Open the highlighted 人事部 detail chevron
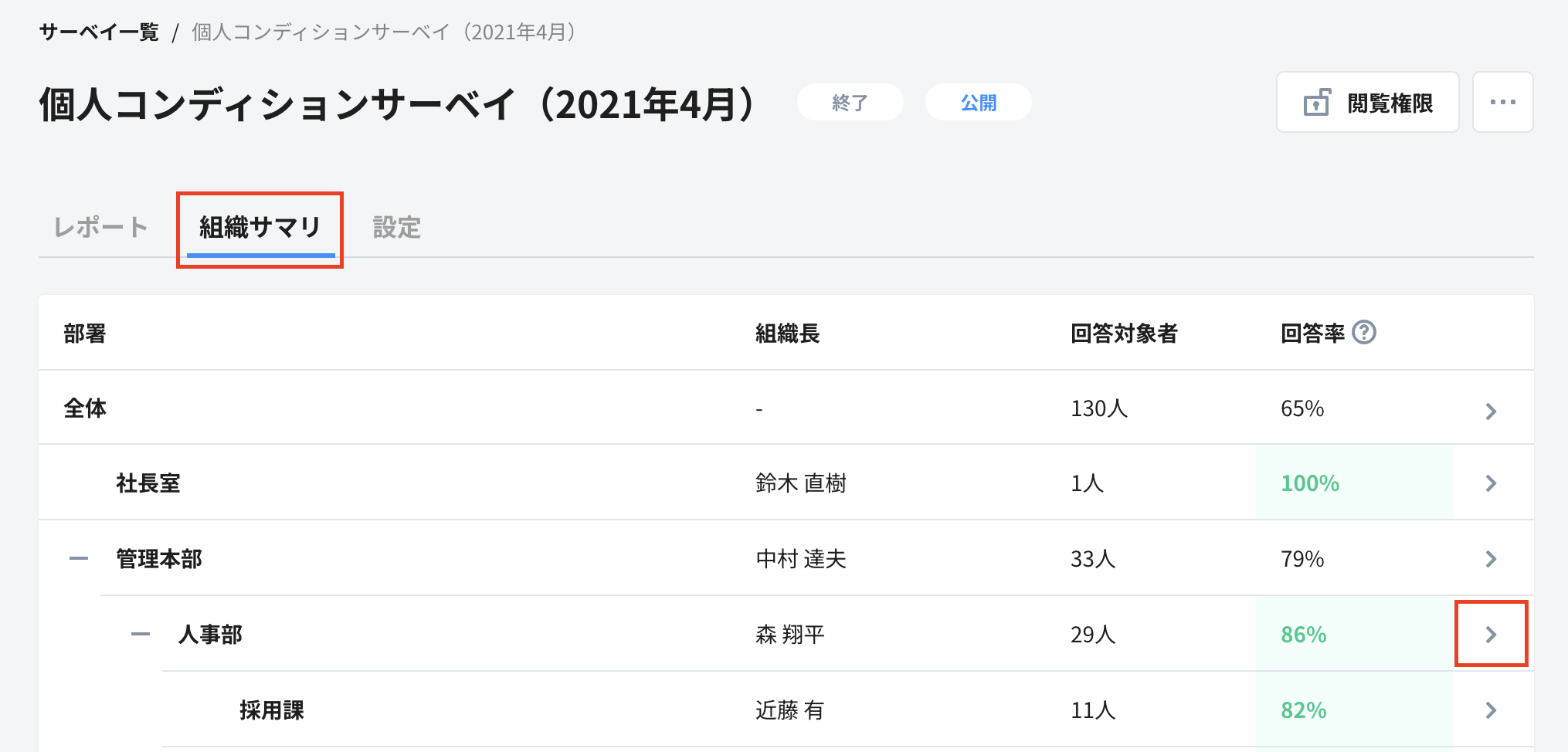 tap(1491, 634)
